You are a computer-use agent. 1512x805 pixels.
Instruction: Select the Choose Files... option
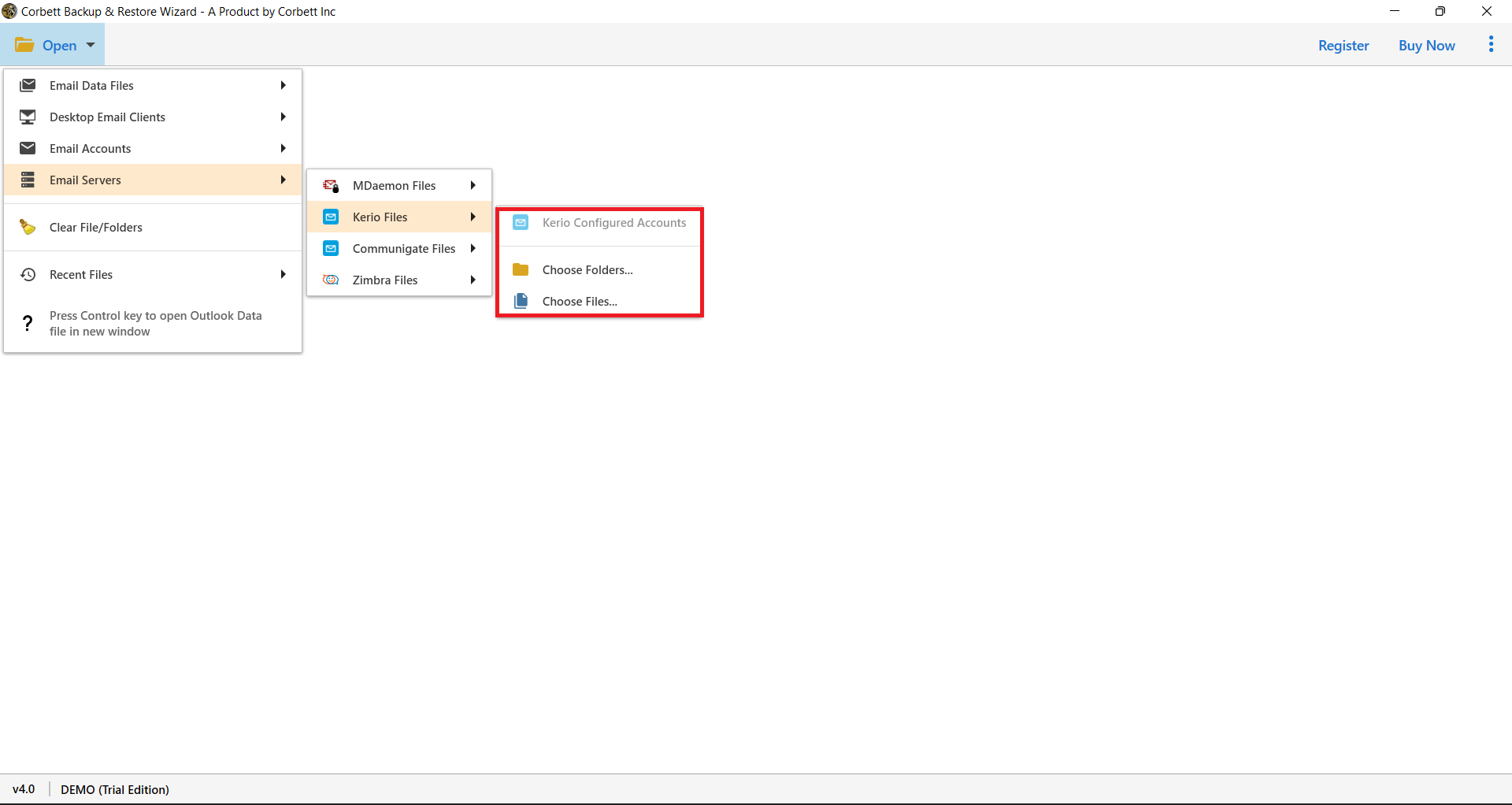click(x=599, y=301)
